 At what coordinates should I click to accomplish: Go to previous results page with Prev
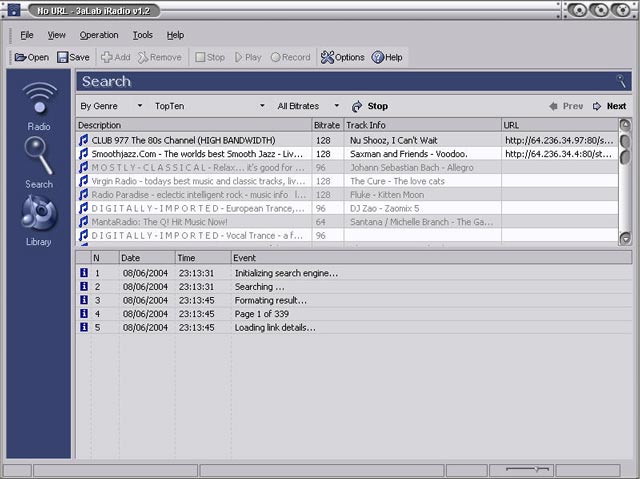(x=566, y=106)
